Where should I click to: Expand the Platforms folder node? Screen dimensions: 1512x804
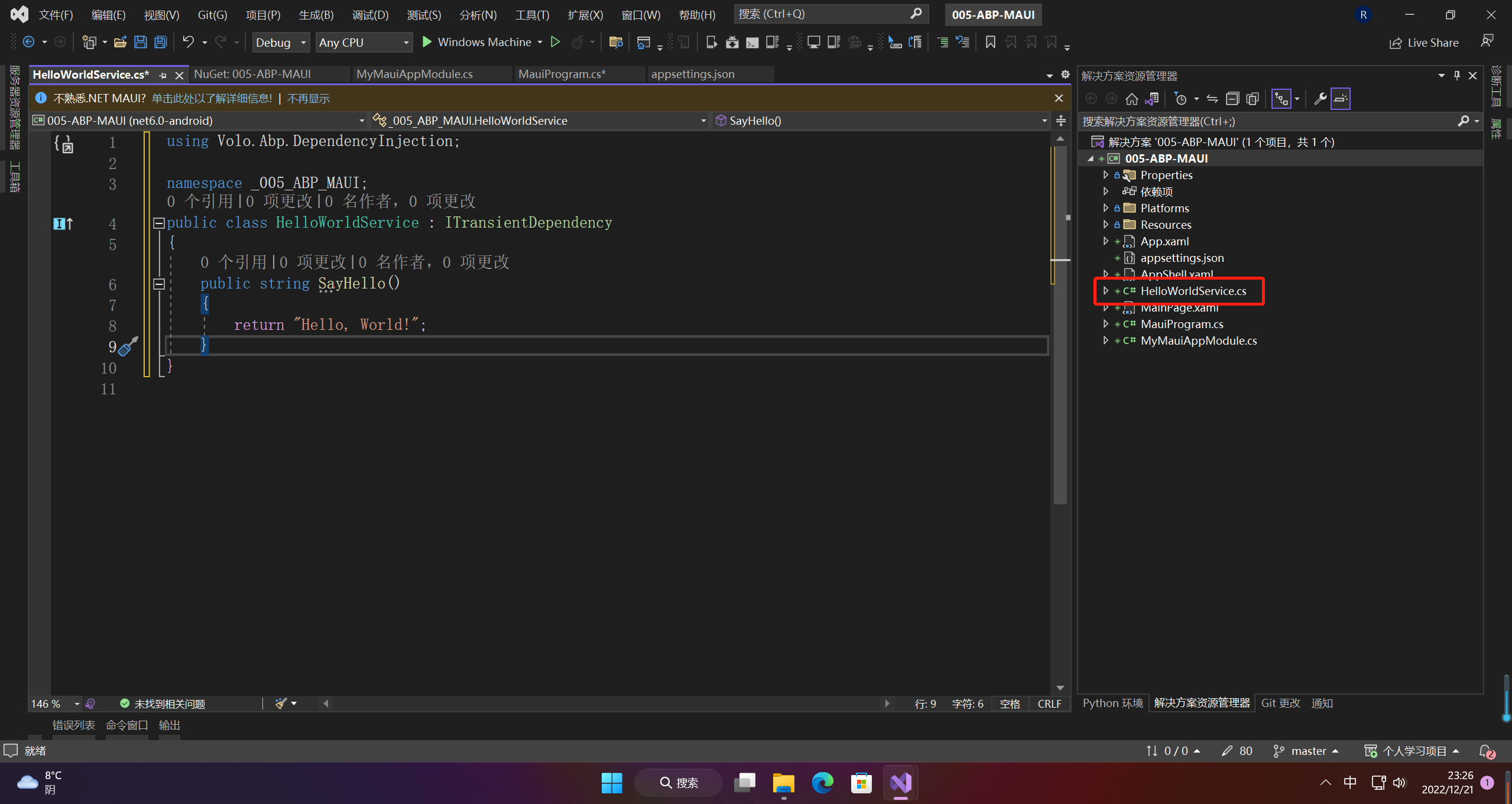1105,208
